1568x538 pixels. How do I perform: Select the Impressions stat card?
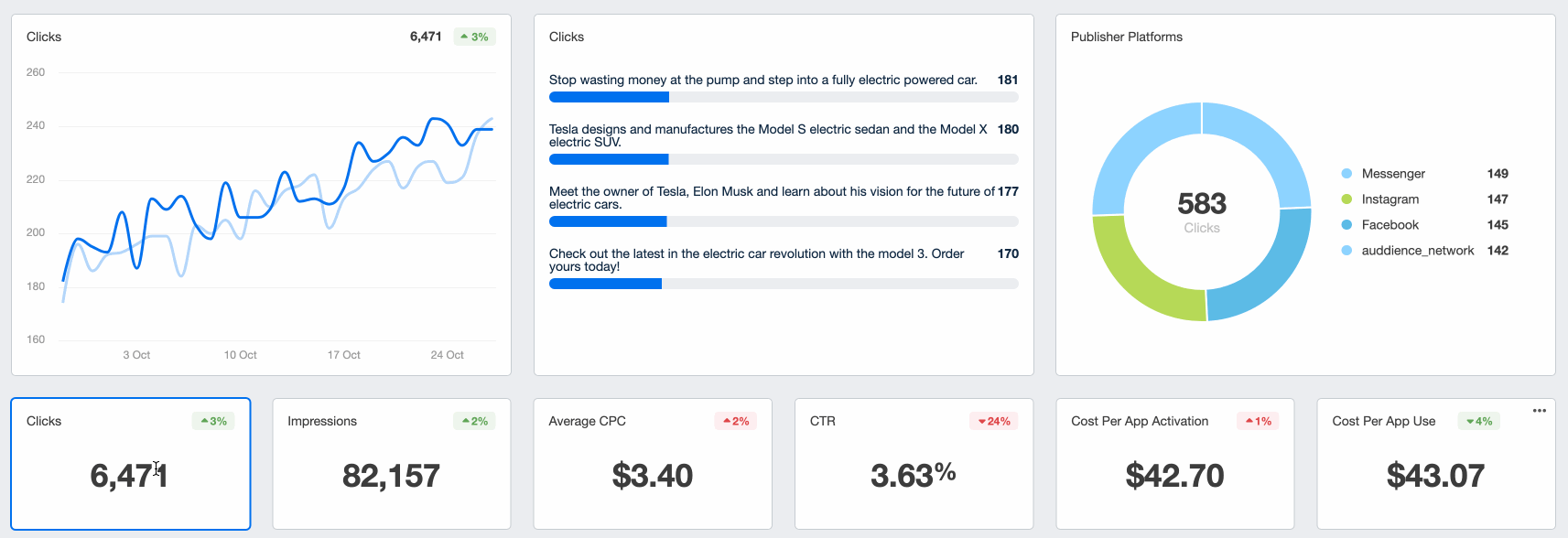[391, 464]
